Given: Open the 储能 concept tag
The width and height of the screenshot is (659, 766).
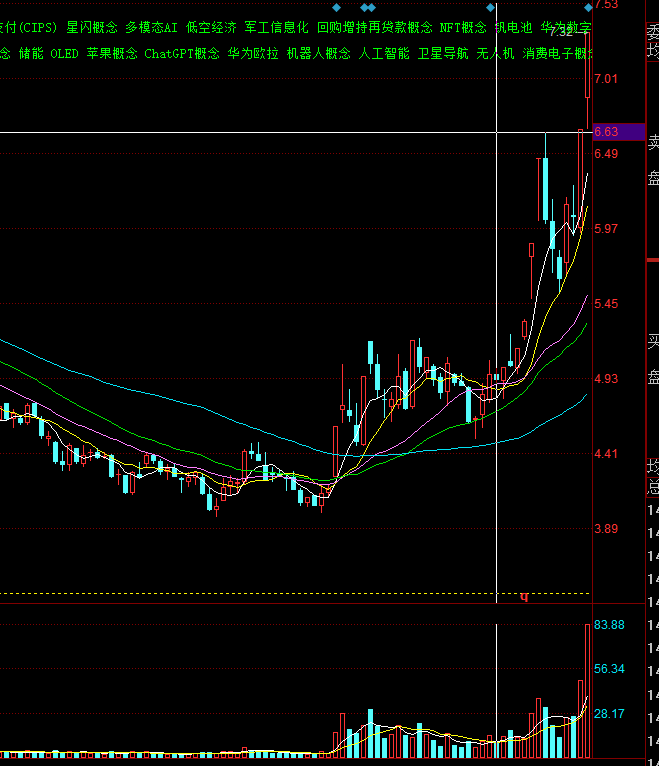Looking at the screenshot, I should pyautogui.click(x=31, y=53).
